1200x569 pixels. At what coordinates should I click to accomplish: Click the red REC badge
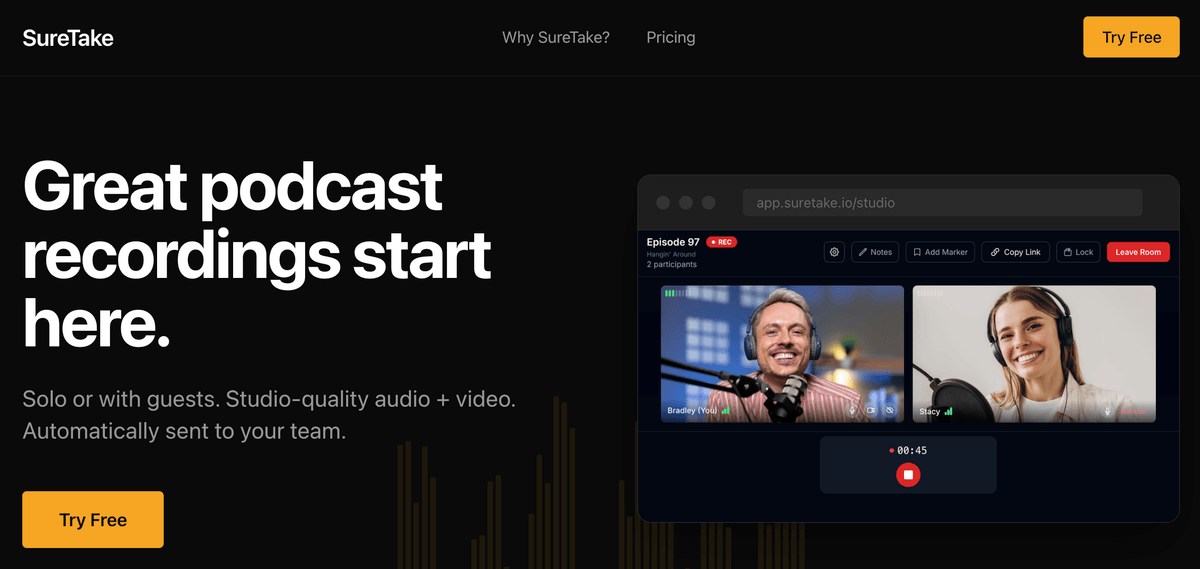coord(721,242)
